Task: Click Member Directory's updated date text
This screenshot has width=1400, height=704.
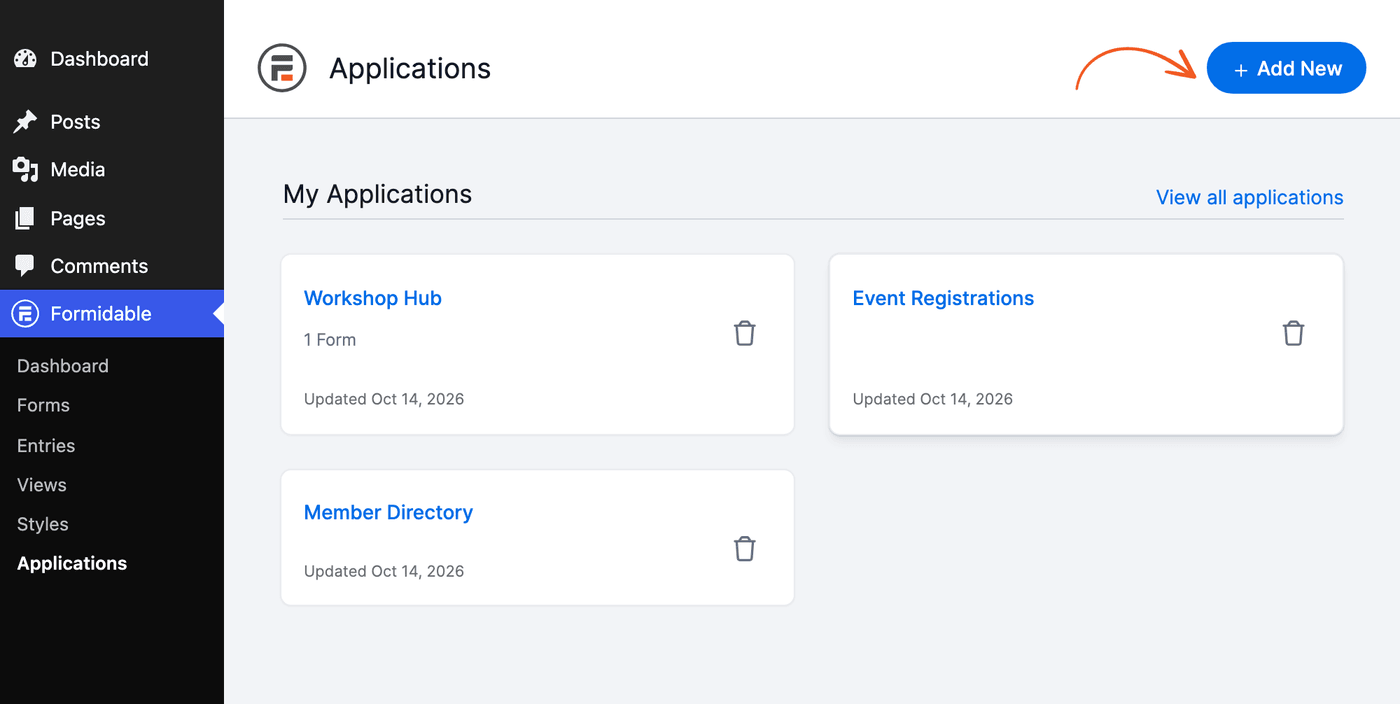Action: point(384,571)
